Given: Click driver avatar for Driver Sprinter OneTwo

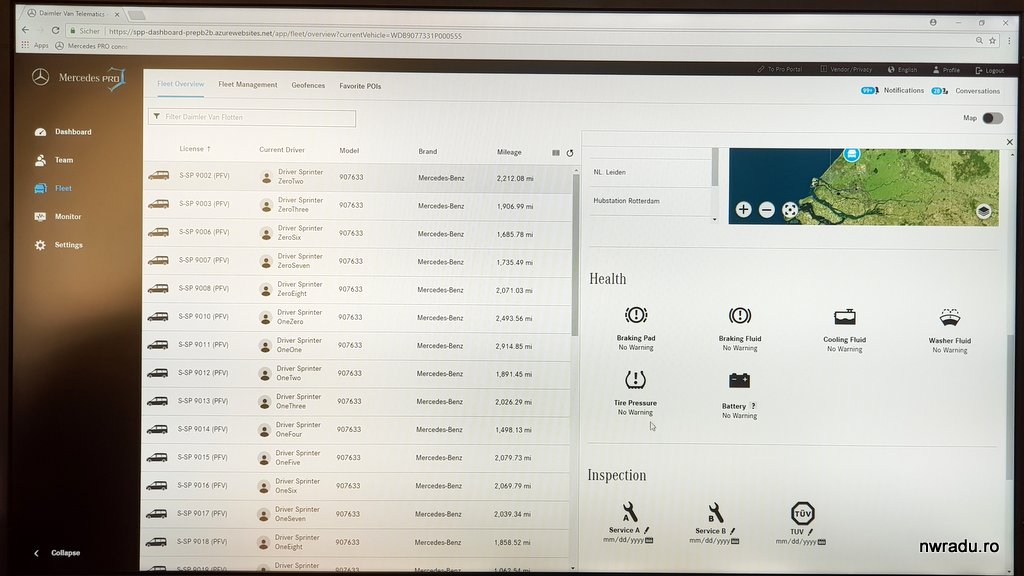Looking at the screenshot, I should (x=264, y=374).
